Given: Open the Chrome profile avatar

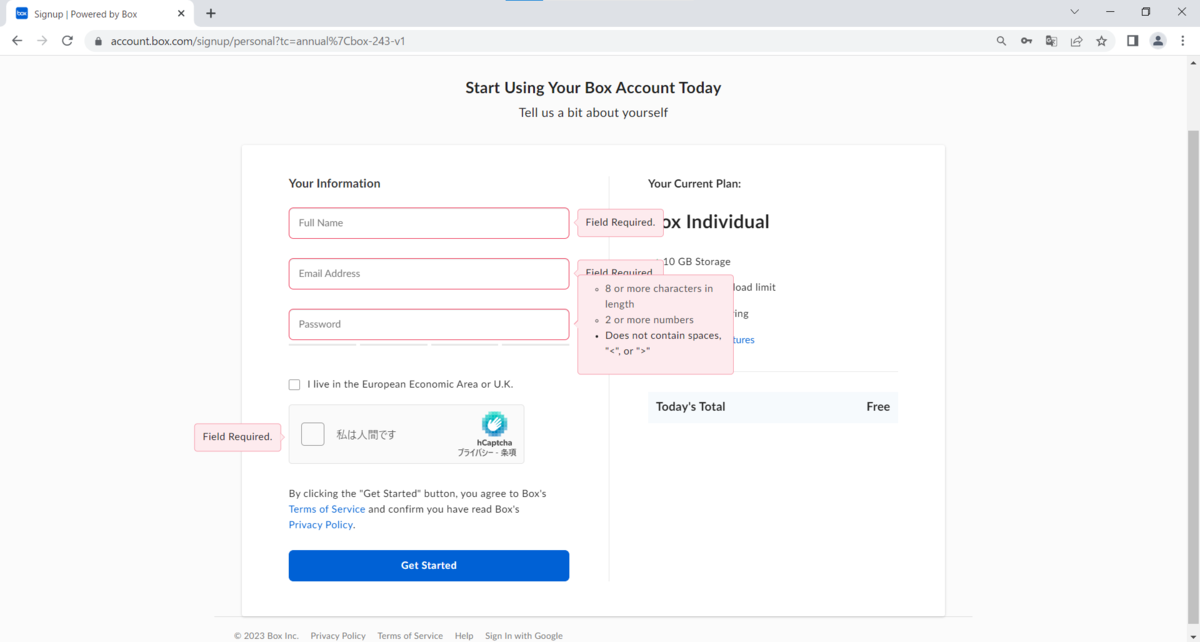Looking at the screenshot, I should click(1158, 41).
